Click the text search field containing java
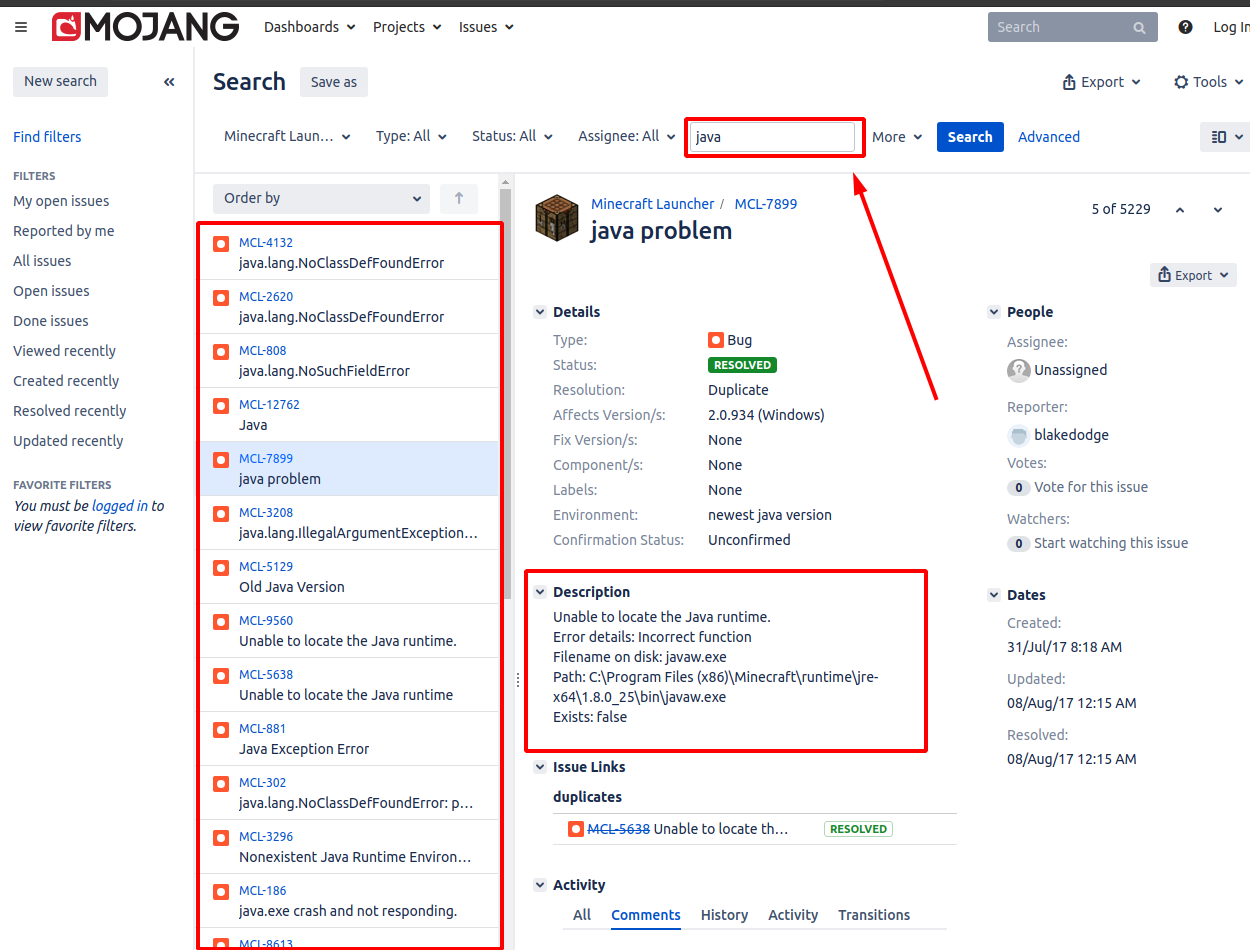Image resolution: width=1250 pixels, height=950 pixels. coord(774,137)
